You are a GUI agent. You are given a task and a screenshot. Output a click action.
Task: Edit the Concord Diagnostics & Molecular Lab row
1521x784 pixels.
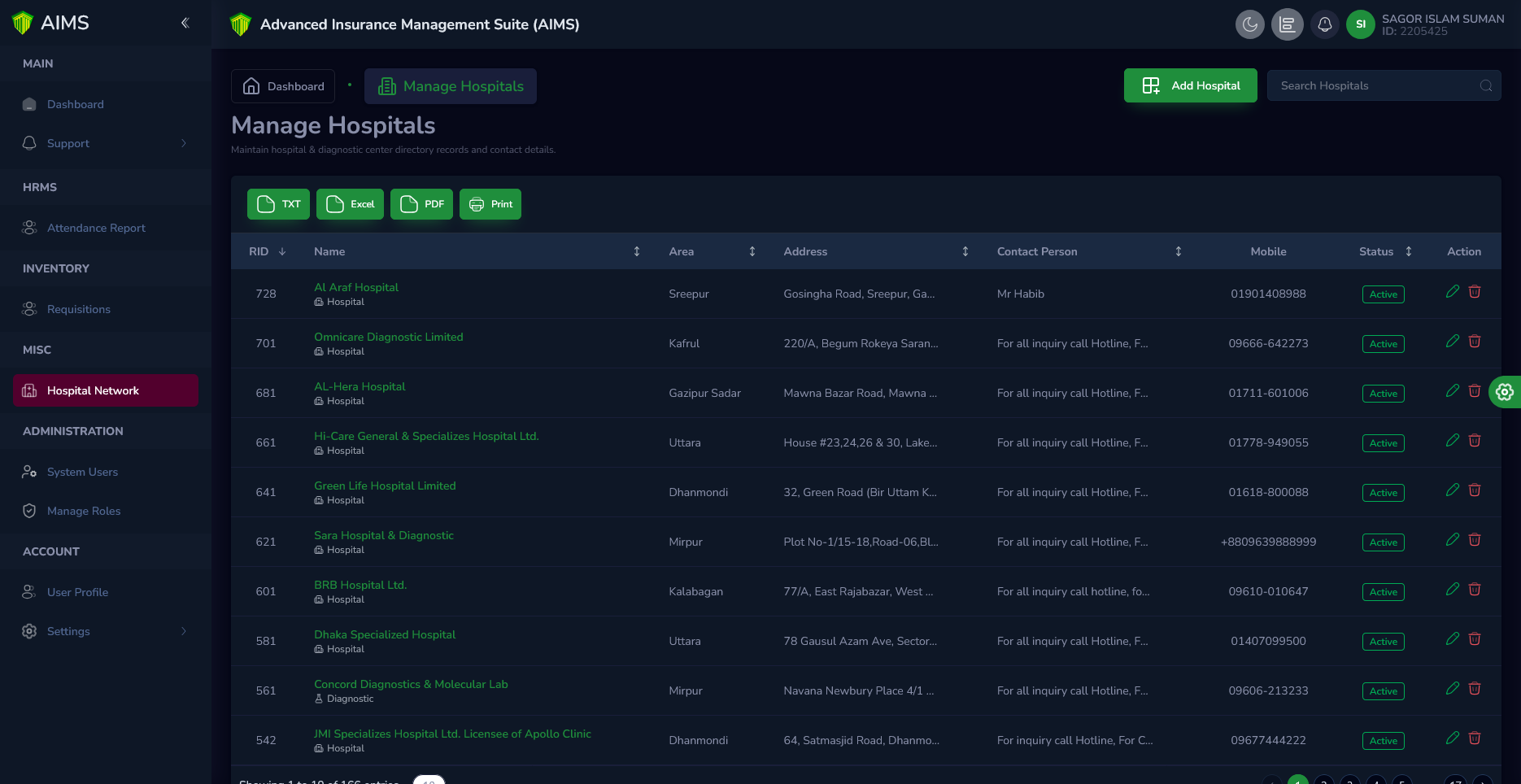(1453, 689)
